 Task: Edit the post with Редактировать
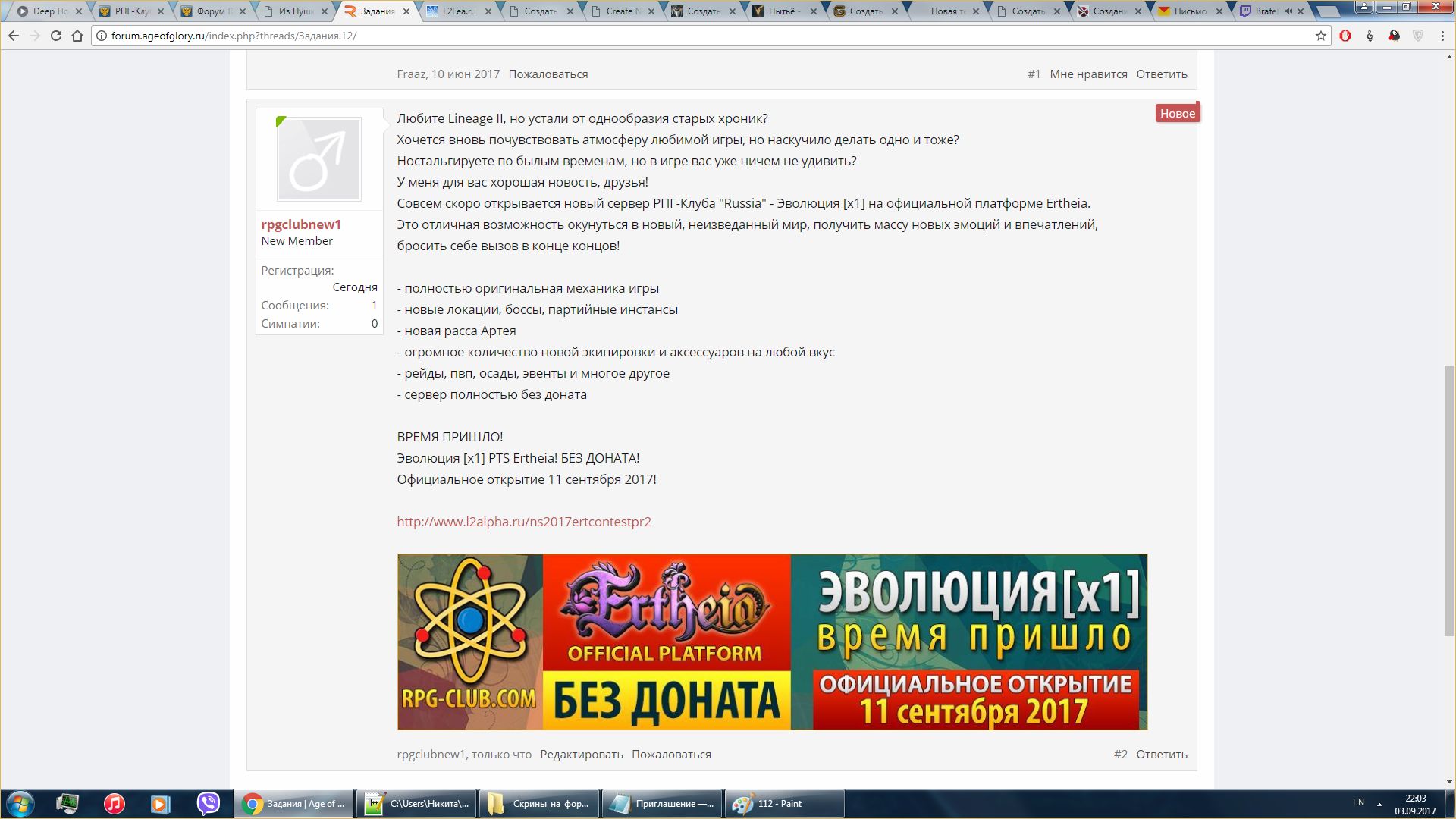[x=582, y=754]
